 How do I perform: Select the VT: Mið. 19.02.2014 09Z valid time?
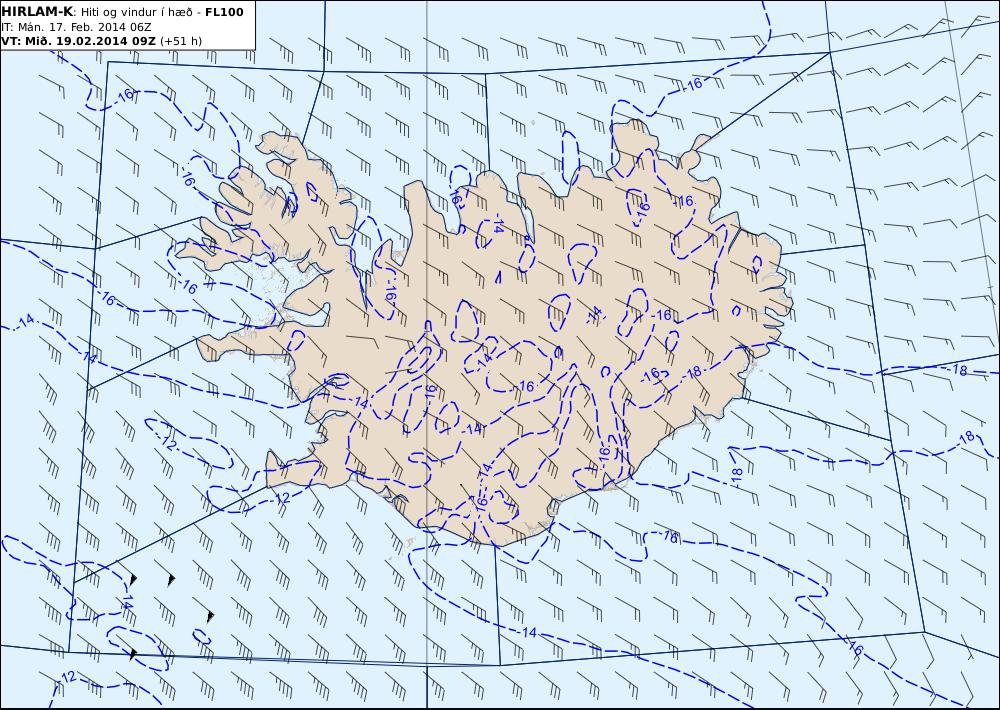click(79, 41)
